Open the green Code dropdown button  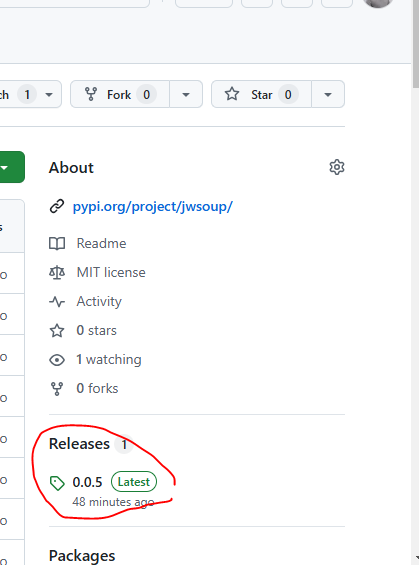tap(11, 167)
